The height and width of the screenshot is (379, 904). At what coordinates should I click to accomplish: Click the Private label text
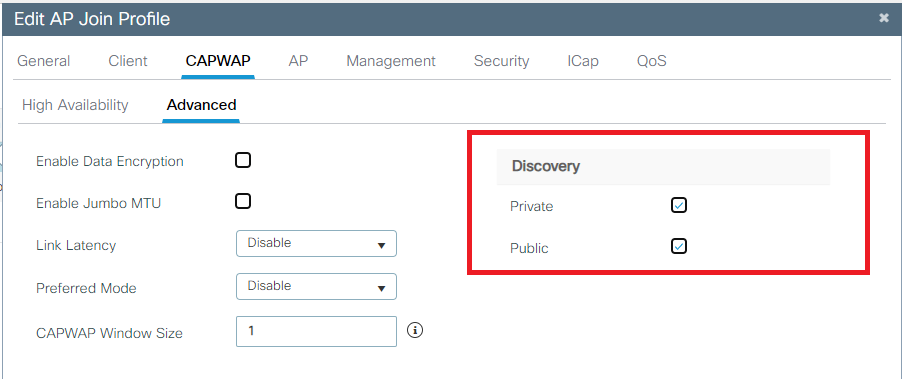tap(532, 207)
